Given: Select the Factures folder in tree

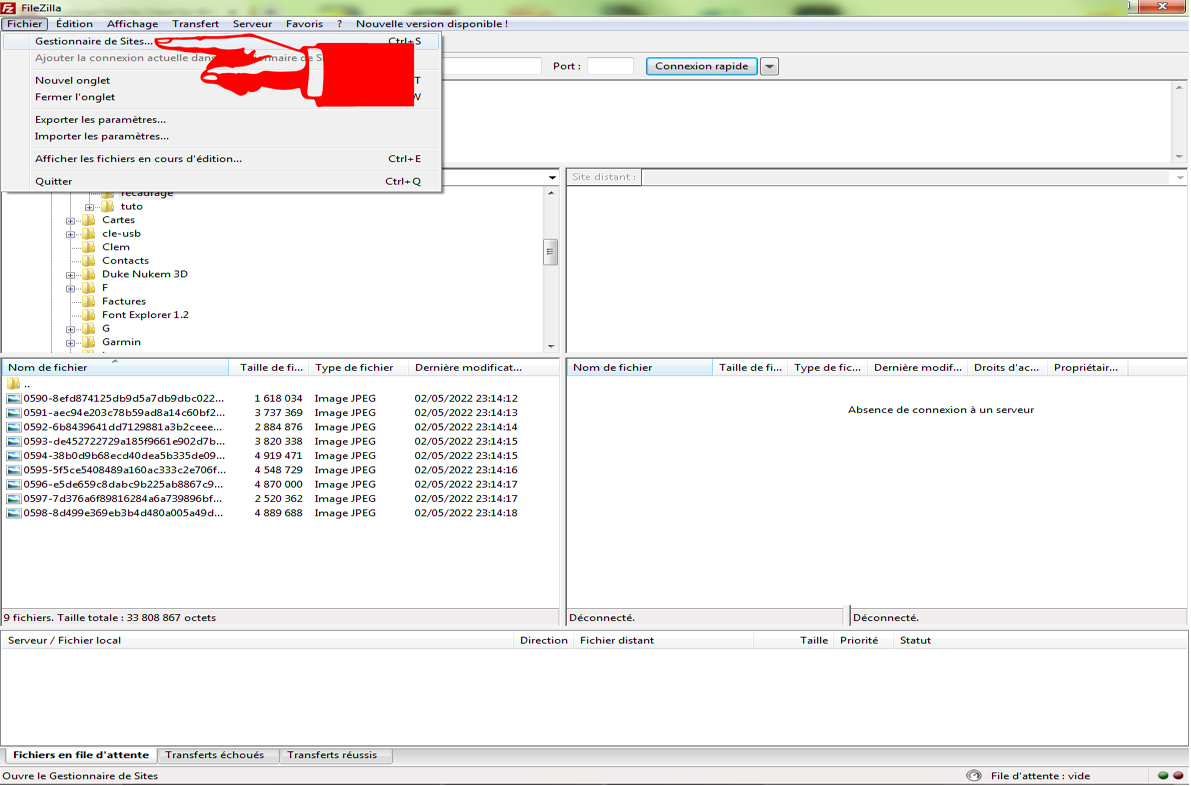Looking at the screenshot, I should (124, 301).
